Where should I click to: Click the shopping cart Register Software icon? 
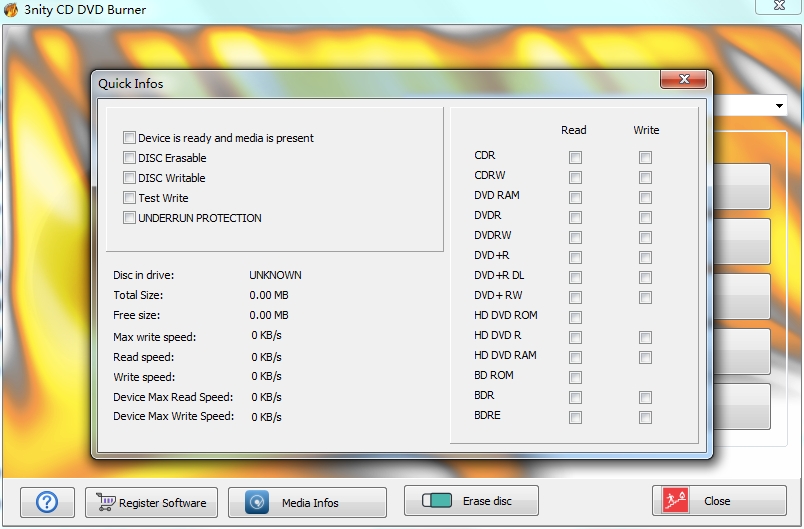coord(106,502)
